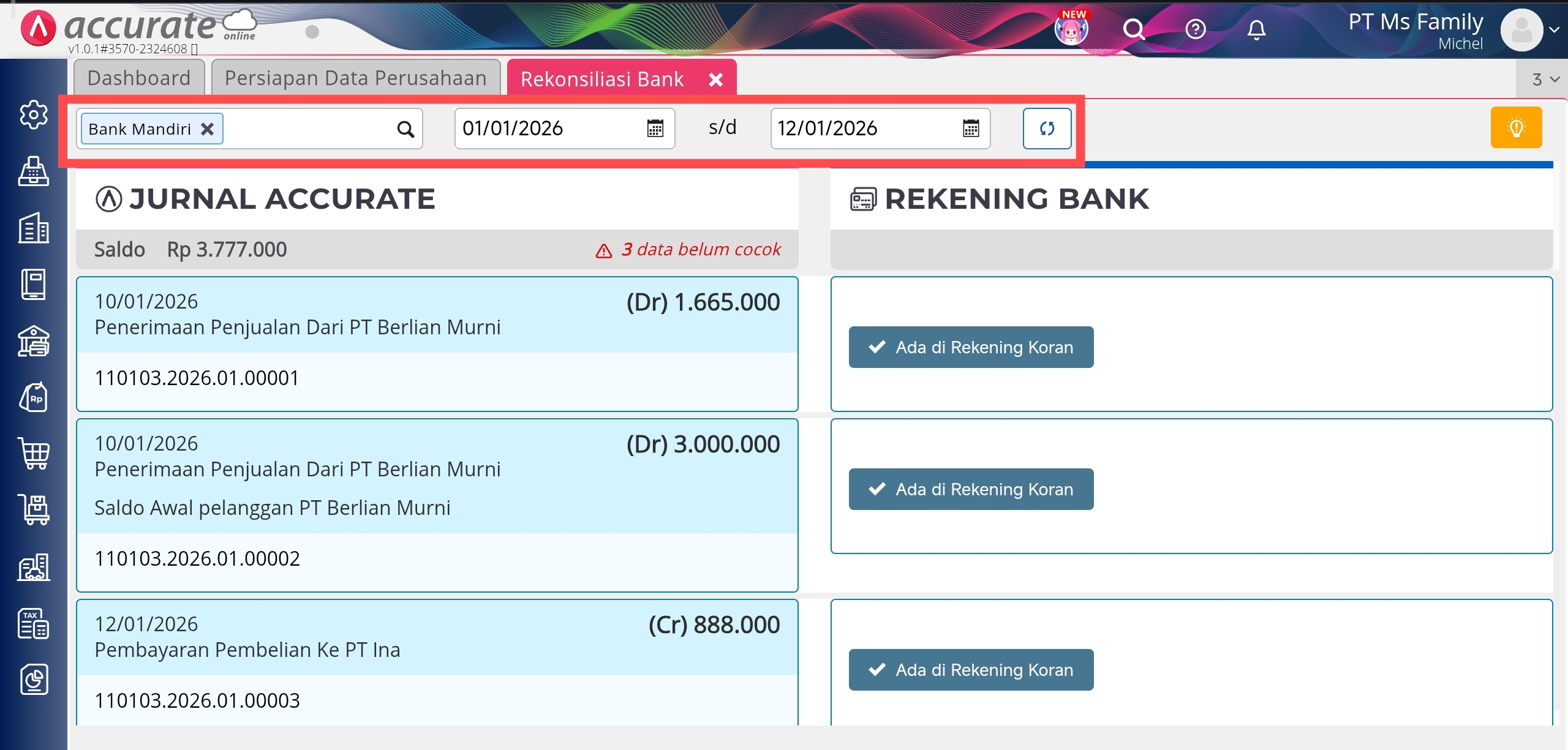Mark 3.000.000 entry as Ada di Rekening Koran

coord(971,489)
